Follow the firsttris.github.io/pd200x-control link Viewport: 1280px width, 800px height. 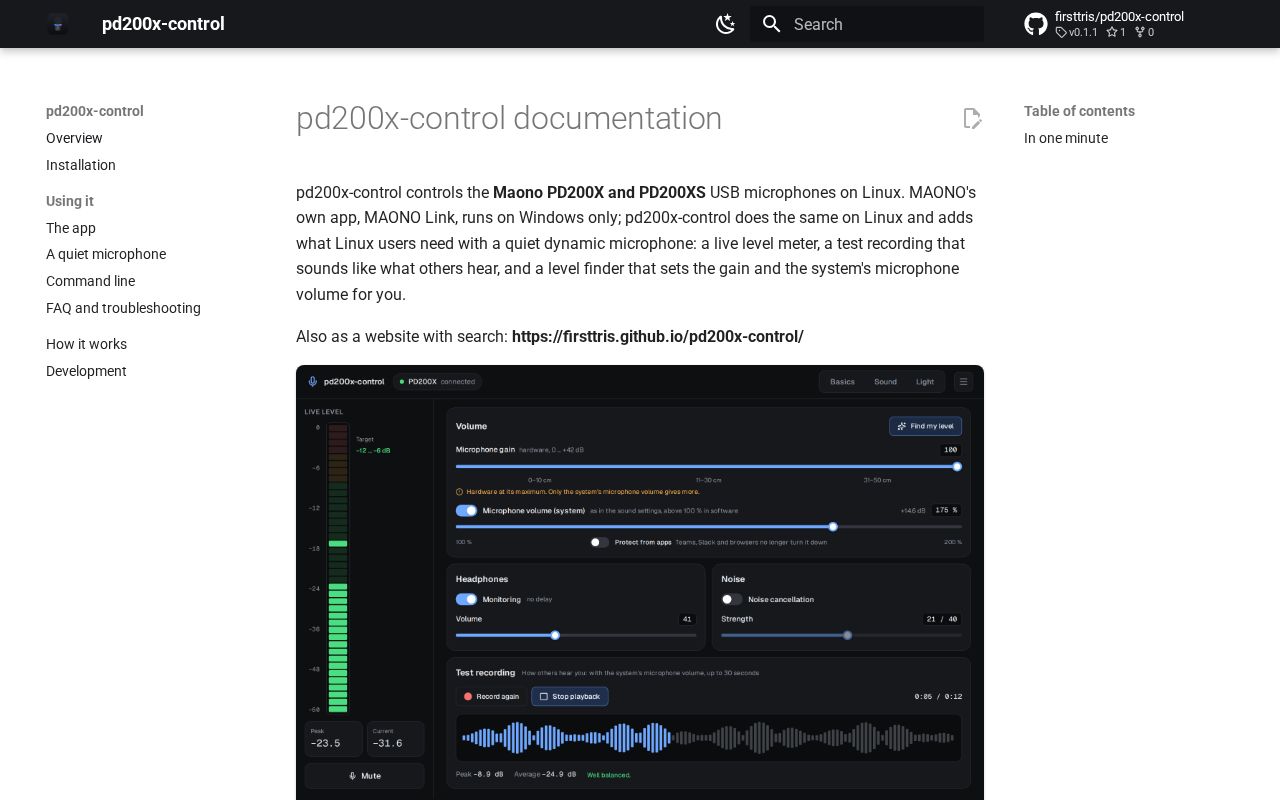tap(658, 336)
